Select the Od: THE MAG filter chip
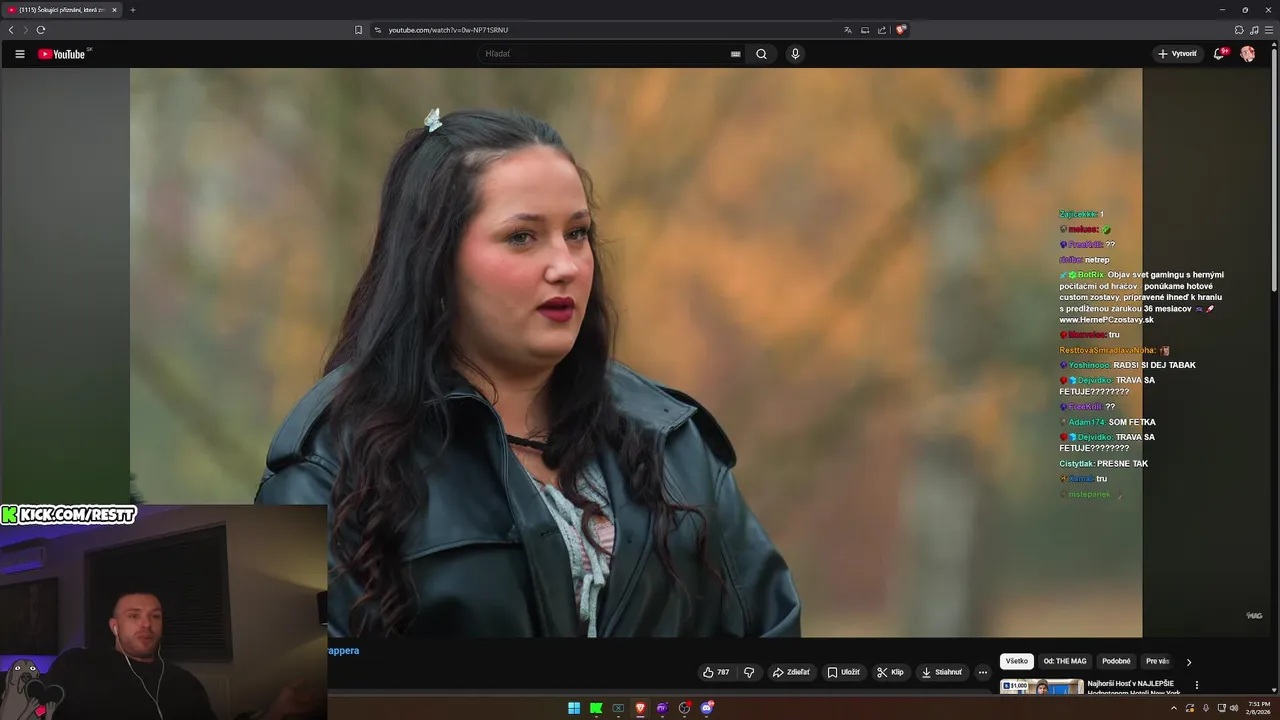Screen dimensions: 1280x720 (1065, 661)
